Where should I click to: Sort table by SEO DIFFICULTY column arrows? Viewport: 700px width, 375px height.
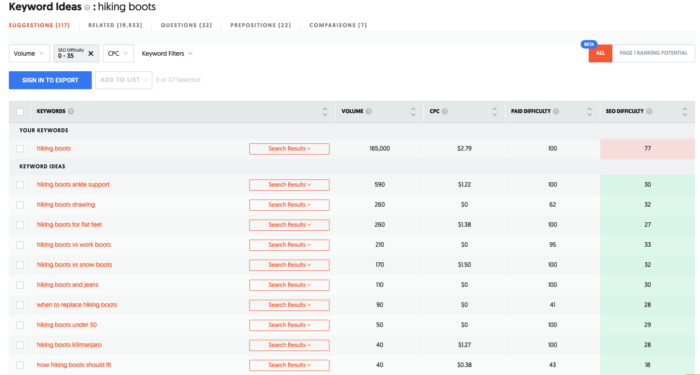(x=685, y=112)
